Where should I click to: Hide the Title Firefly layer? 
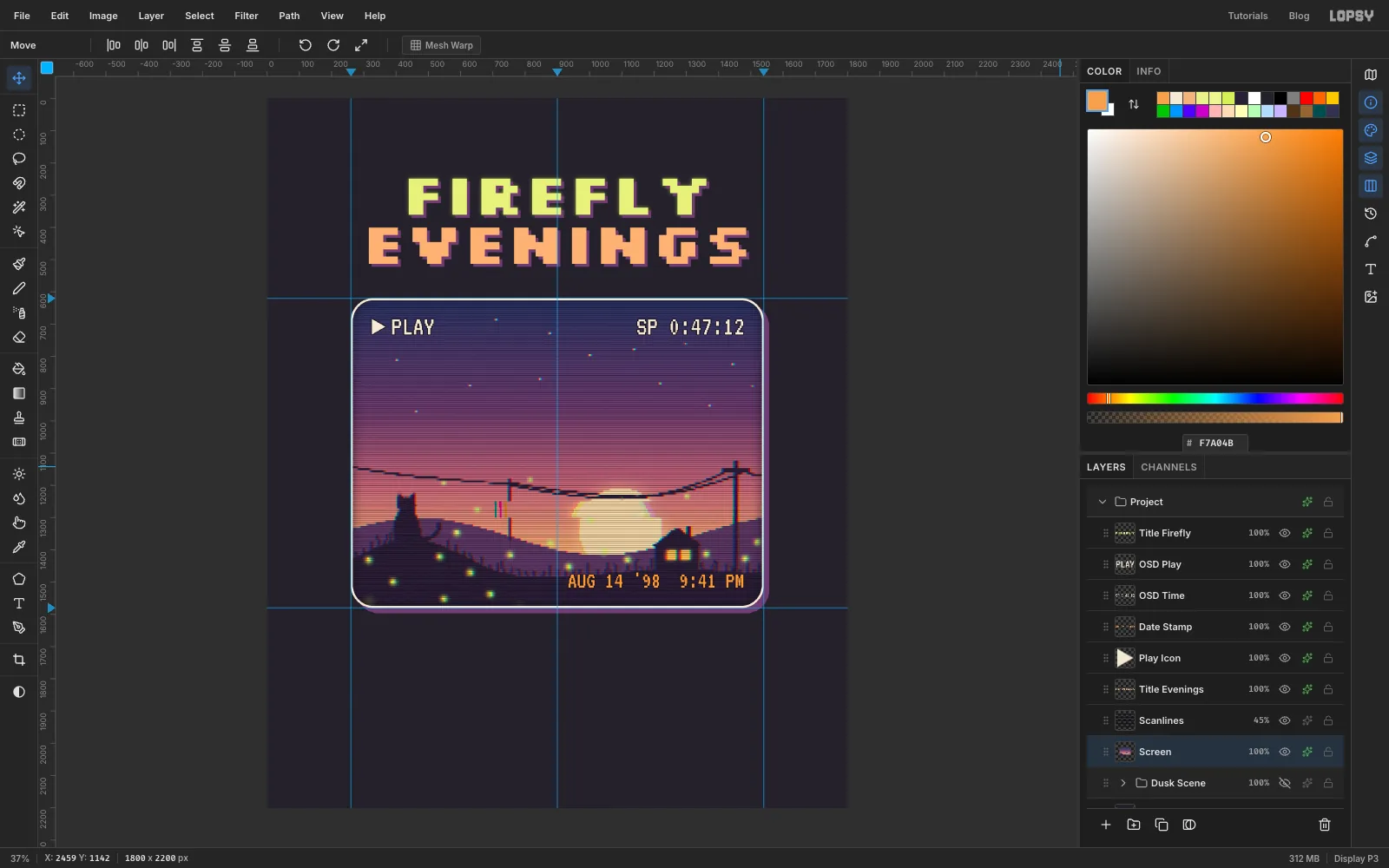1285,533
